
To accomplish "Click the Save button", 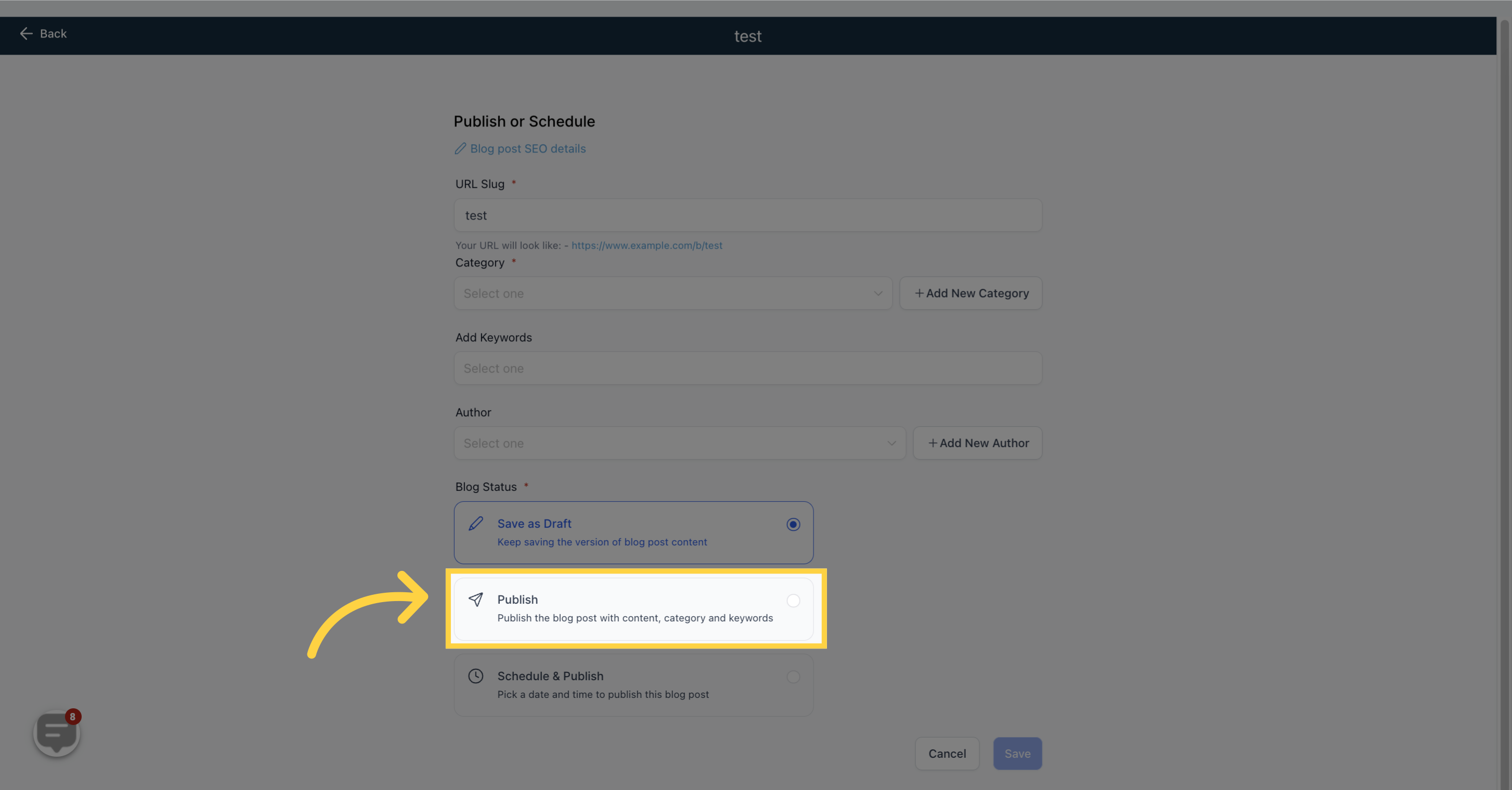I will click(1017, 753).
